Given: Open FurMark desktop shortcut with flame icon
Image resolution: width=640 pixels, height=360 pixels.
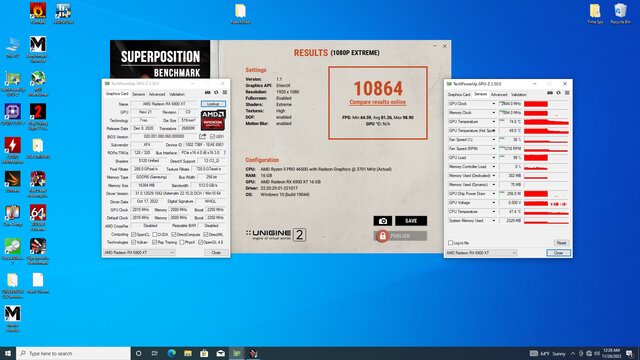Looking at the screenshot, I should (38, 13).
